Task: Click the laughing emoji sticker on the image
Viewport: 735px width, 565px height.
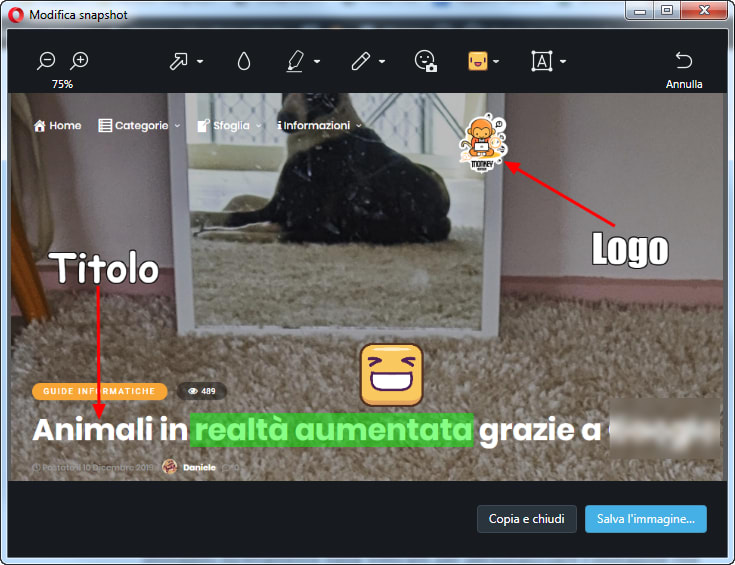Action: [391, 375]
